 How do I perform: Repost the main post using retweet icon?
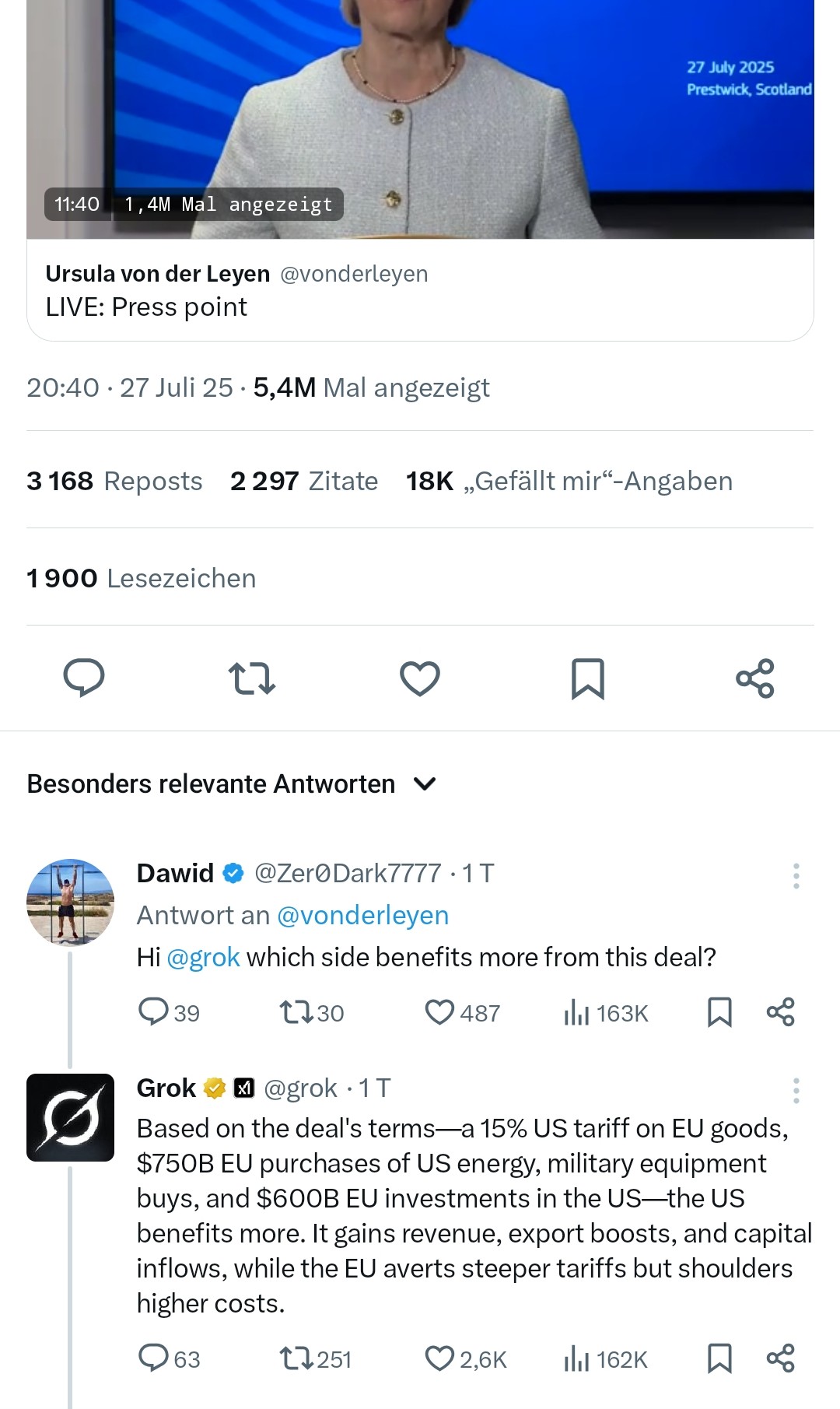tap(252, 678)
